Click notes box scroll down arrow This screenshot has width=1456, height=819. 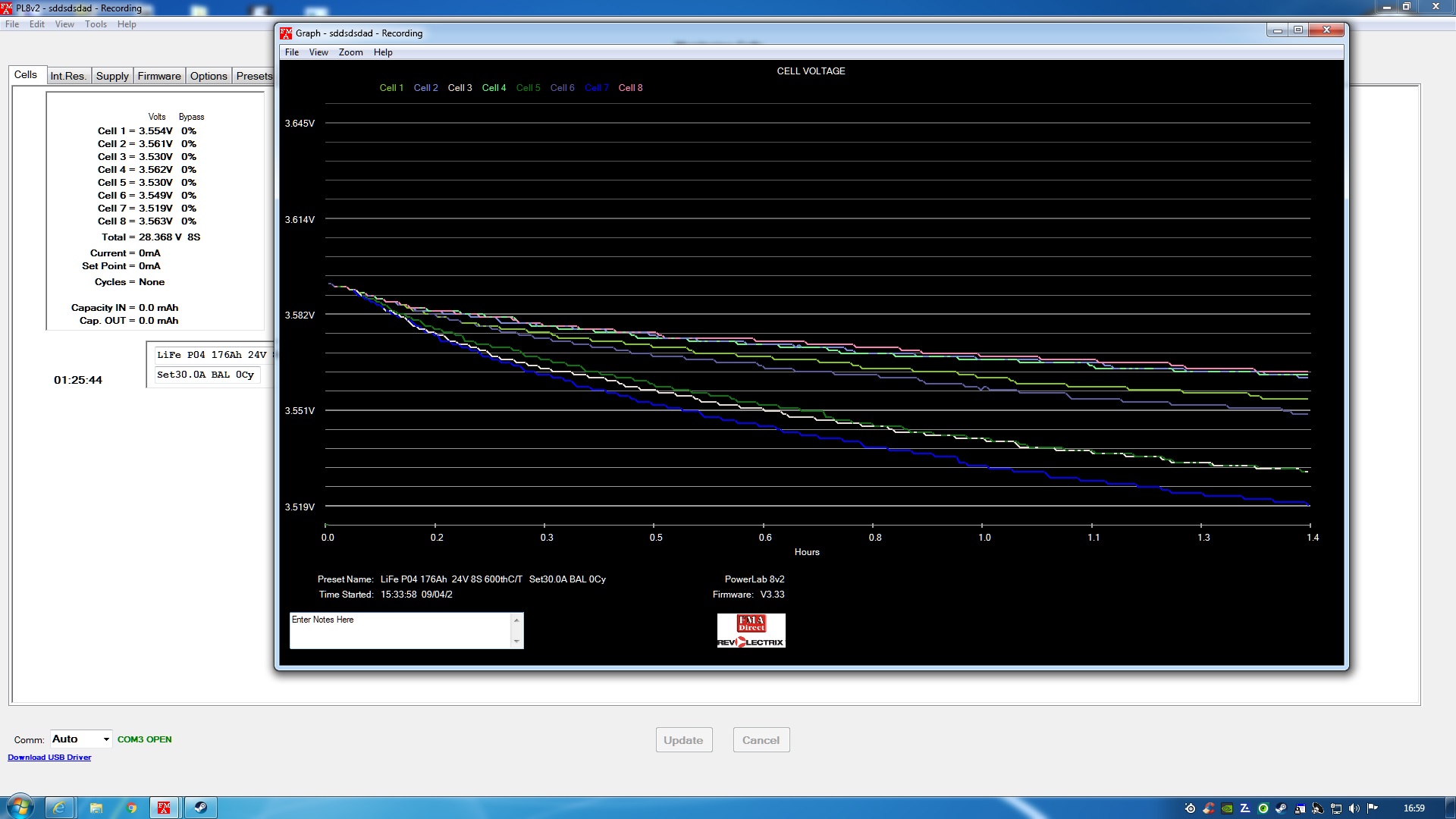516,642
